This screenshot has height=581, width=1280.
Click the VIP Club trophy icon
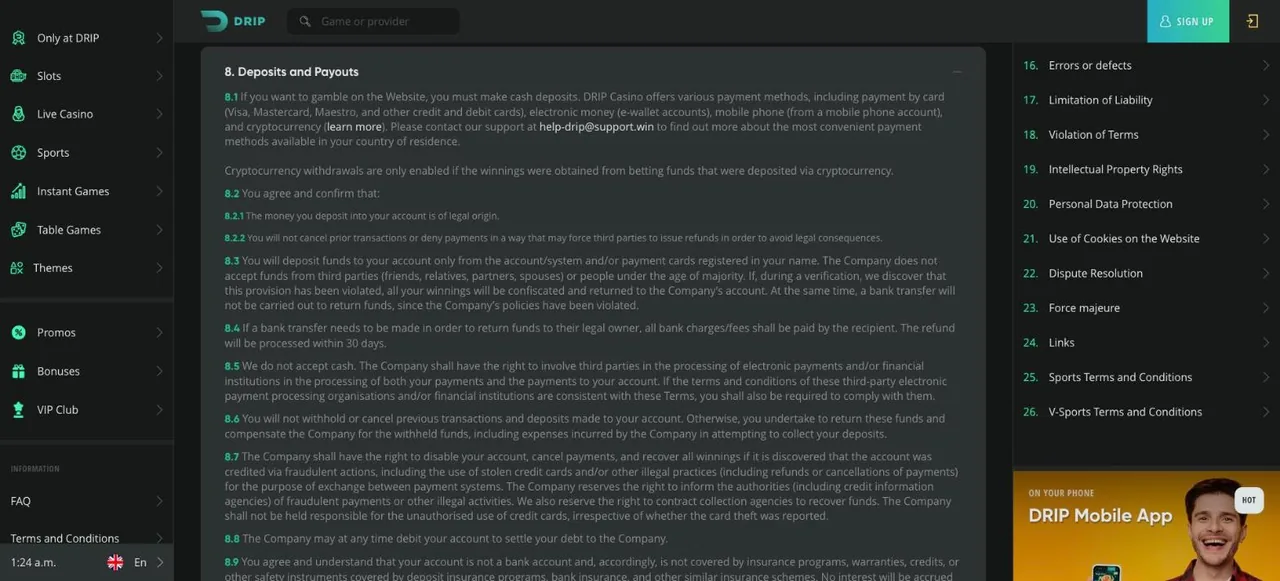tap(18, 410)
